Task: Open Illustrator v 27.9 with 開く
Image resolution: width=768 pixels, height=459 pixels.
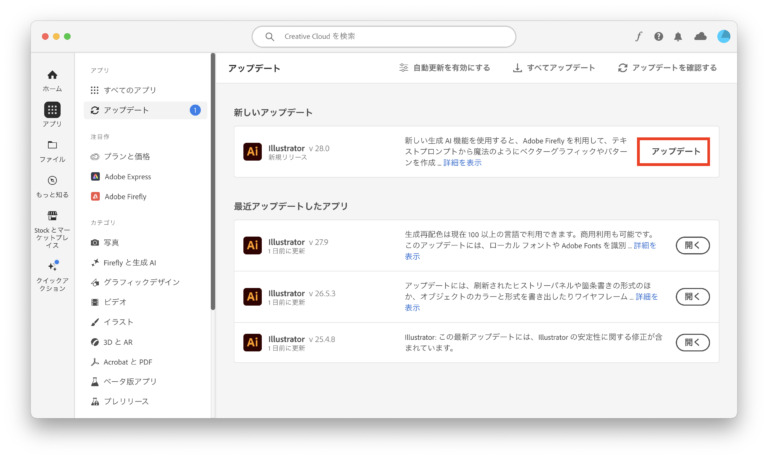Action: coord(693,245)
